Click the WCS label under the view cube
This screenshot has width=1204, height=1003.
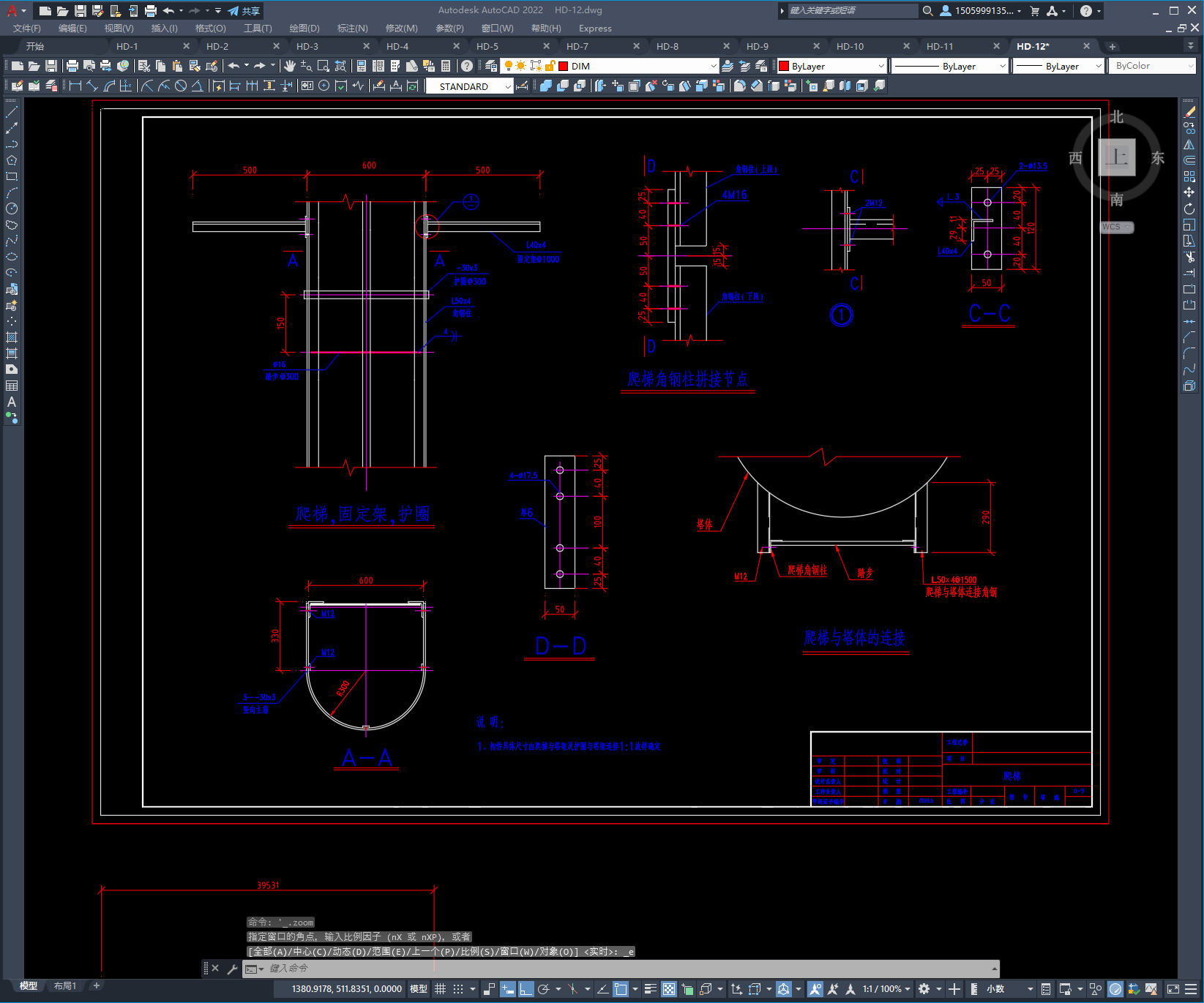tap(1116, 227)
